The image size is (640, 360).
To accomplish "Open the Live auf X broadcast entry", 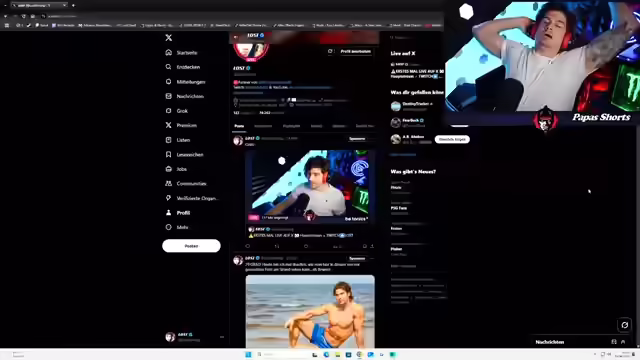I will tap(417, 70).
